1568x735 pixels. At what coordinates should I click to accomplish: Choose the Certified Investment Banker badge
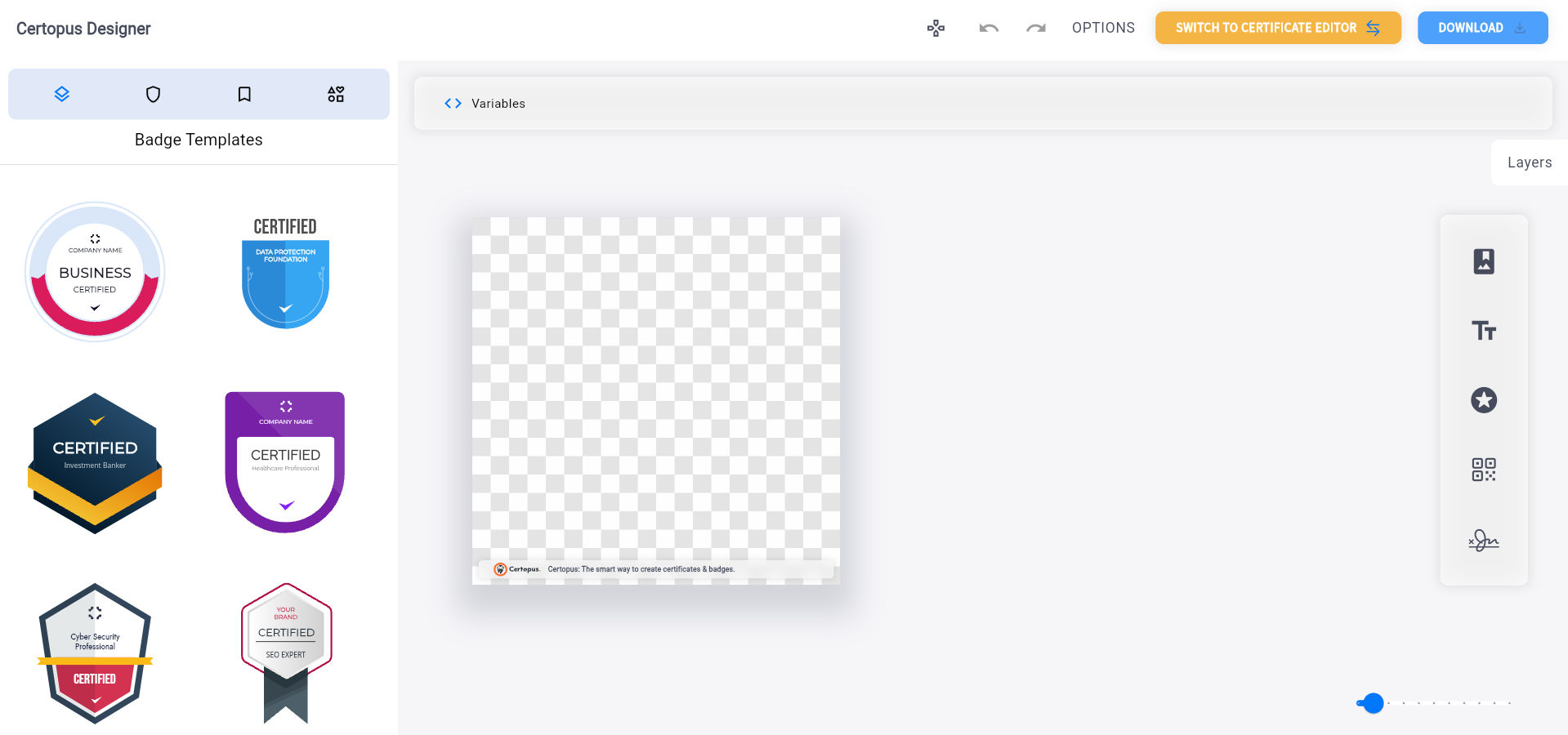click(x=95, y=463)
